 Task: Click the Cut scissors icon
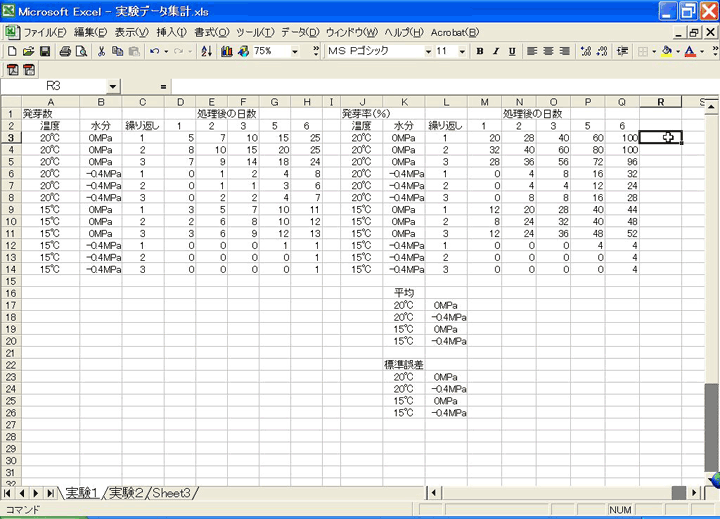pos(103,51)
